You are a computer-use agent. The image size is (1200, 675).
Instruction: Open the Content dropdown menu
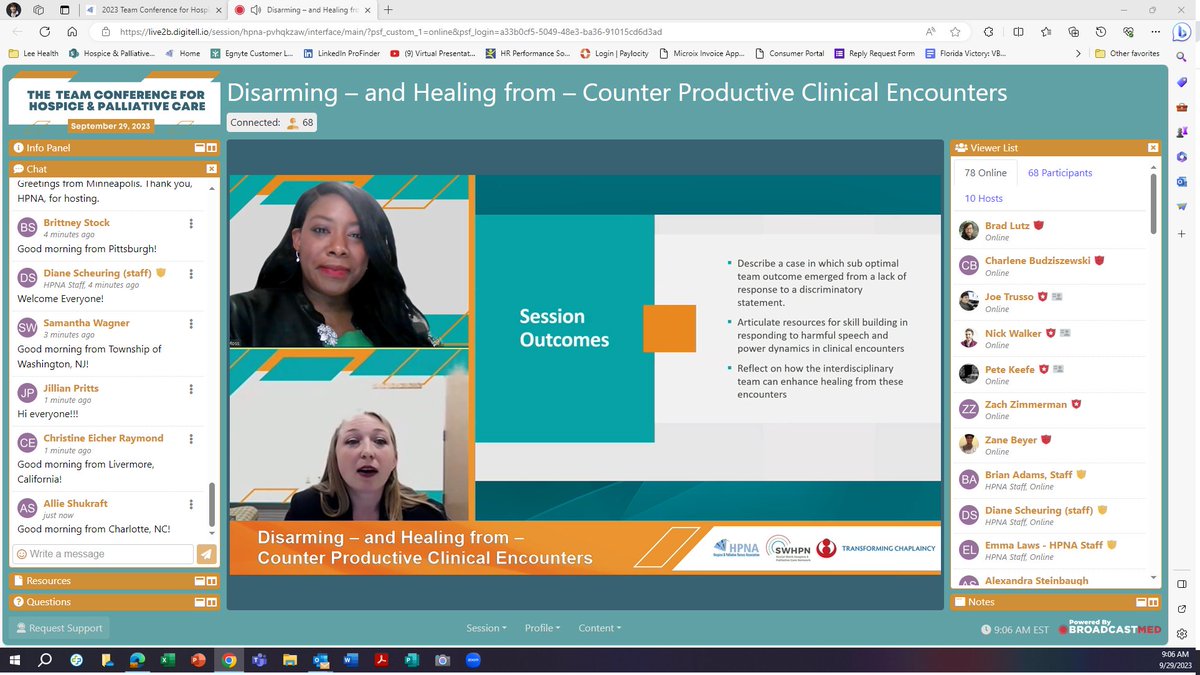pyautogui.click(x=600, y=629)
